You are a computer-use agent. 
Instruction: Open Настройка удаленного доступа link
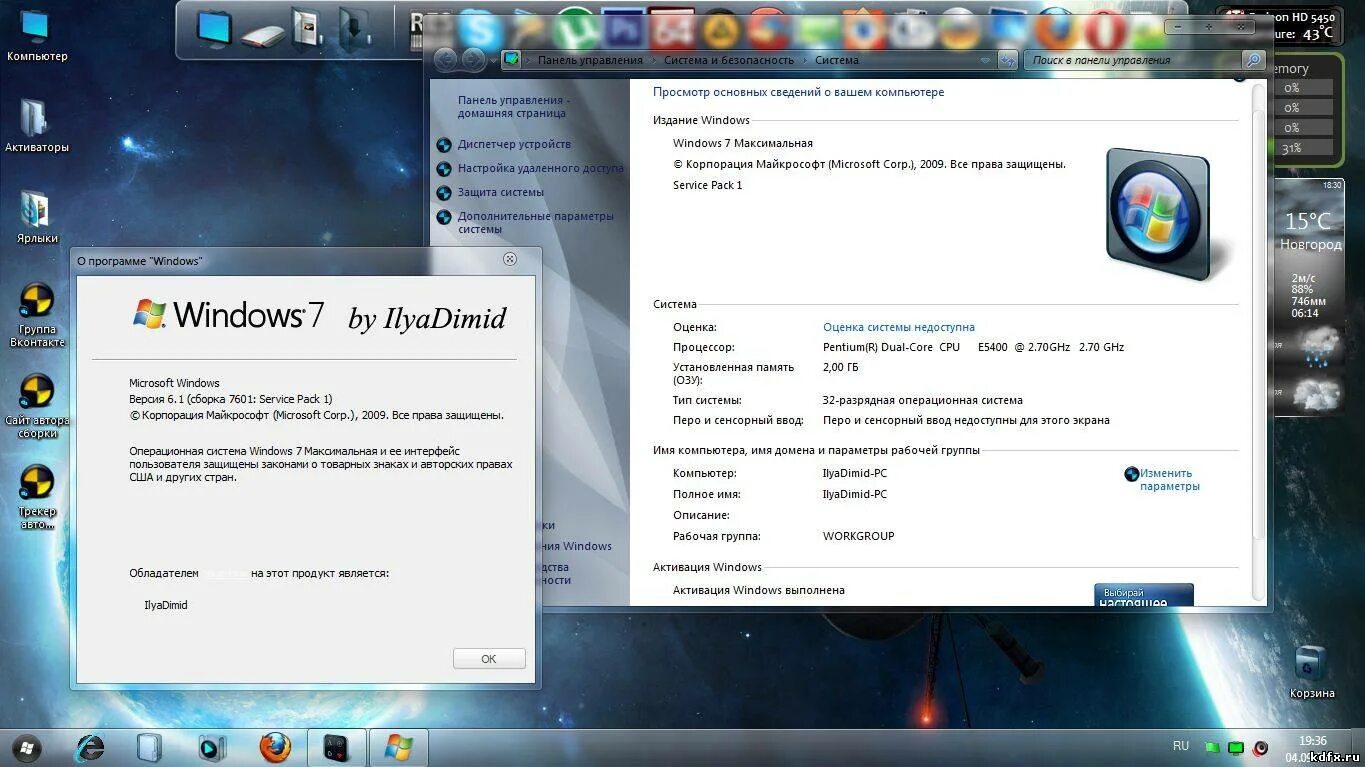pyautogui.click(x=541, y=168)
